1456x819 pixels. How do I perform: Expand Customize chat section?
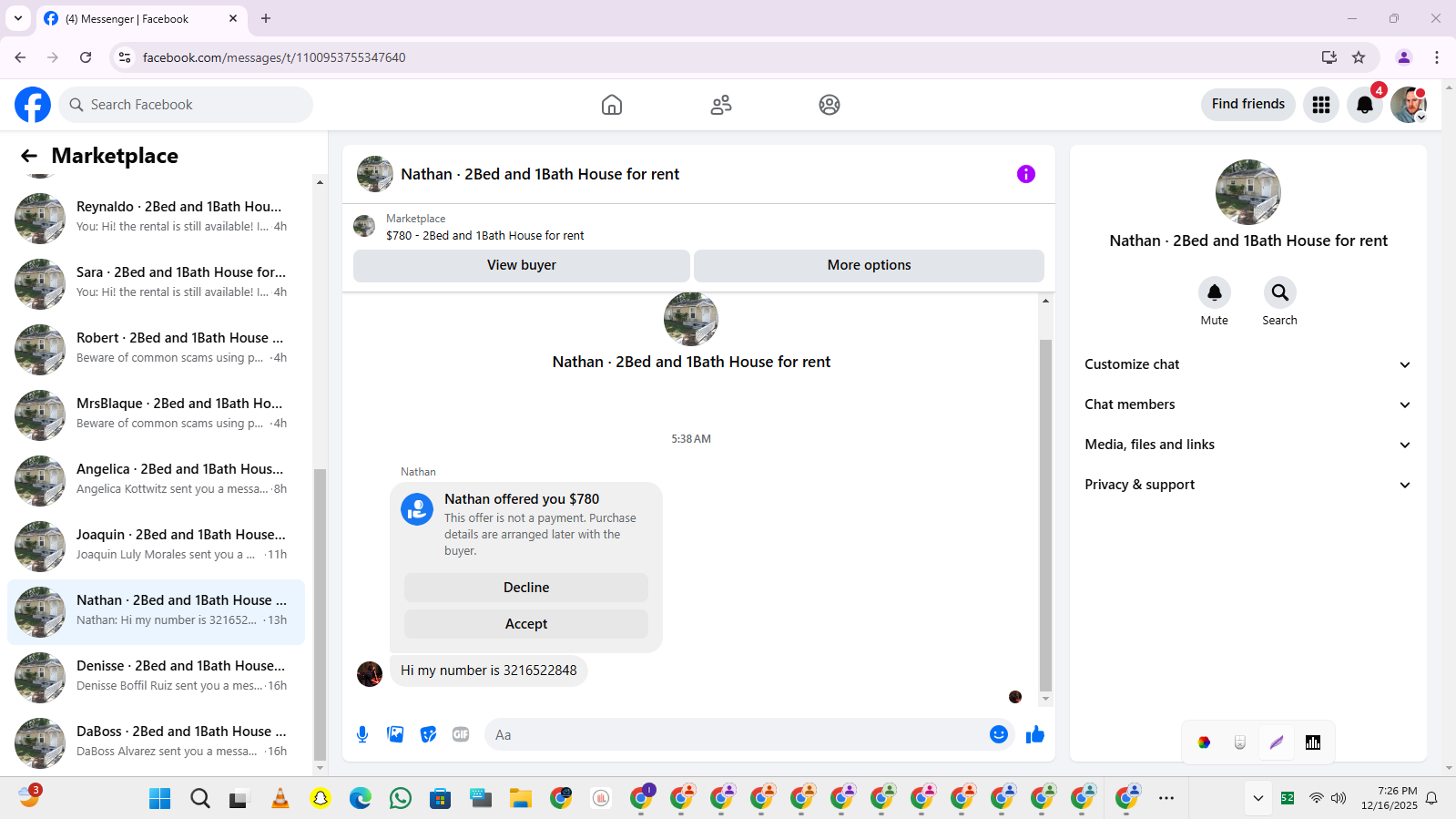(x=1247, y=364)
